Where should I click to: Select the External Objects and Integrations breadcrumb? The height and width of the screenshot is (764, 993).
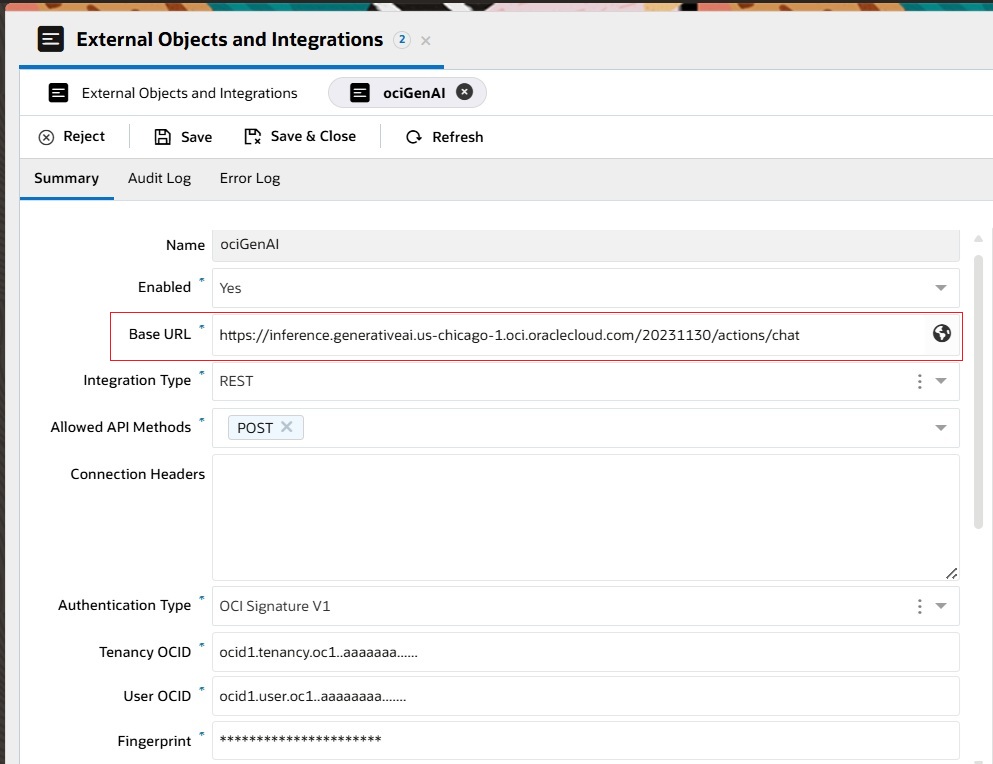(188, 92)
